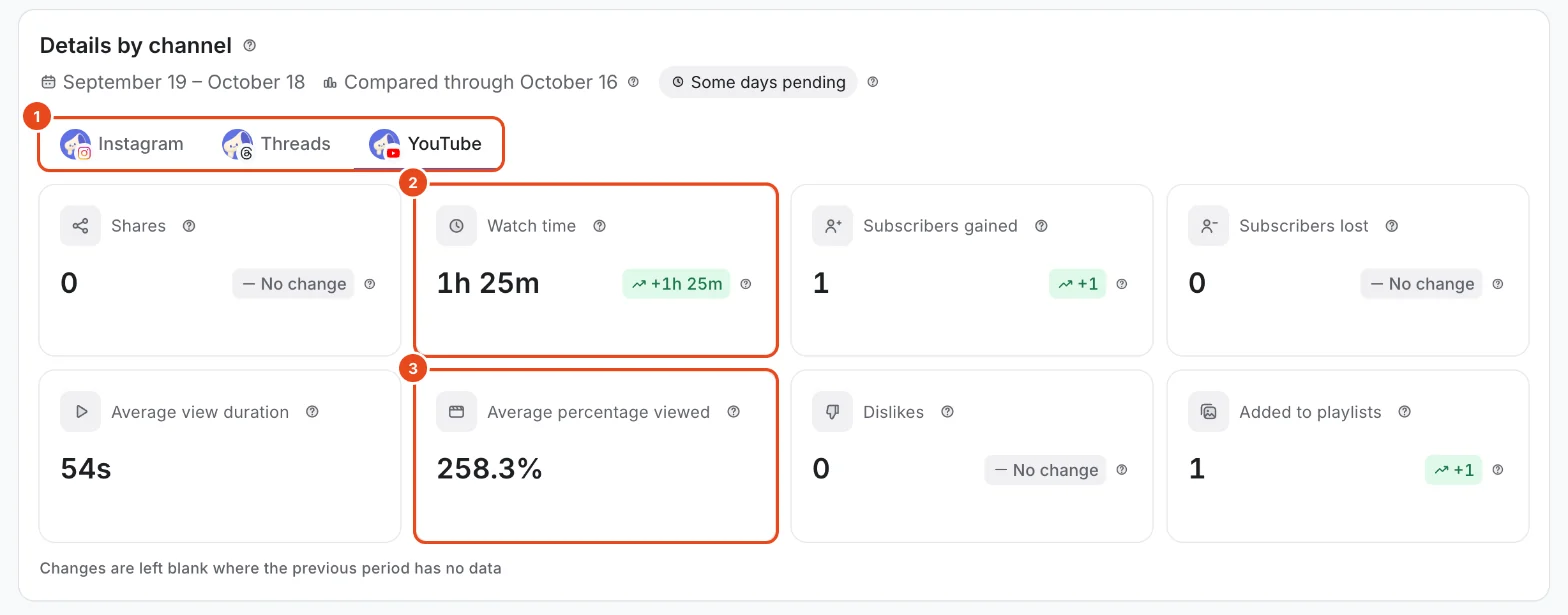Open help icon next to Some days pending
The height and width of the screenshot is (615, 1568).
pyautogui.click(x=873, y=82)
